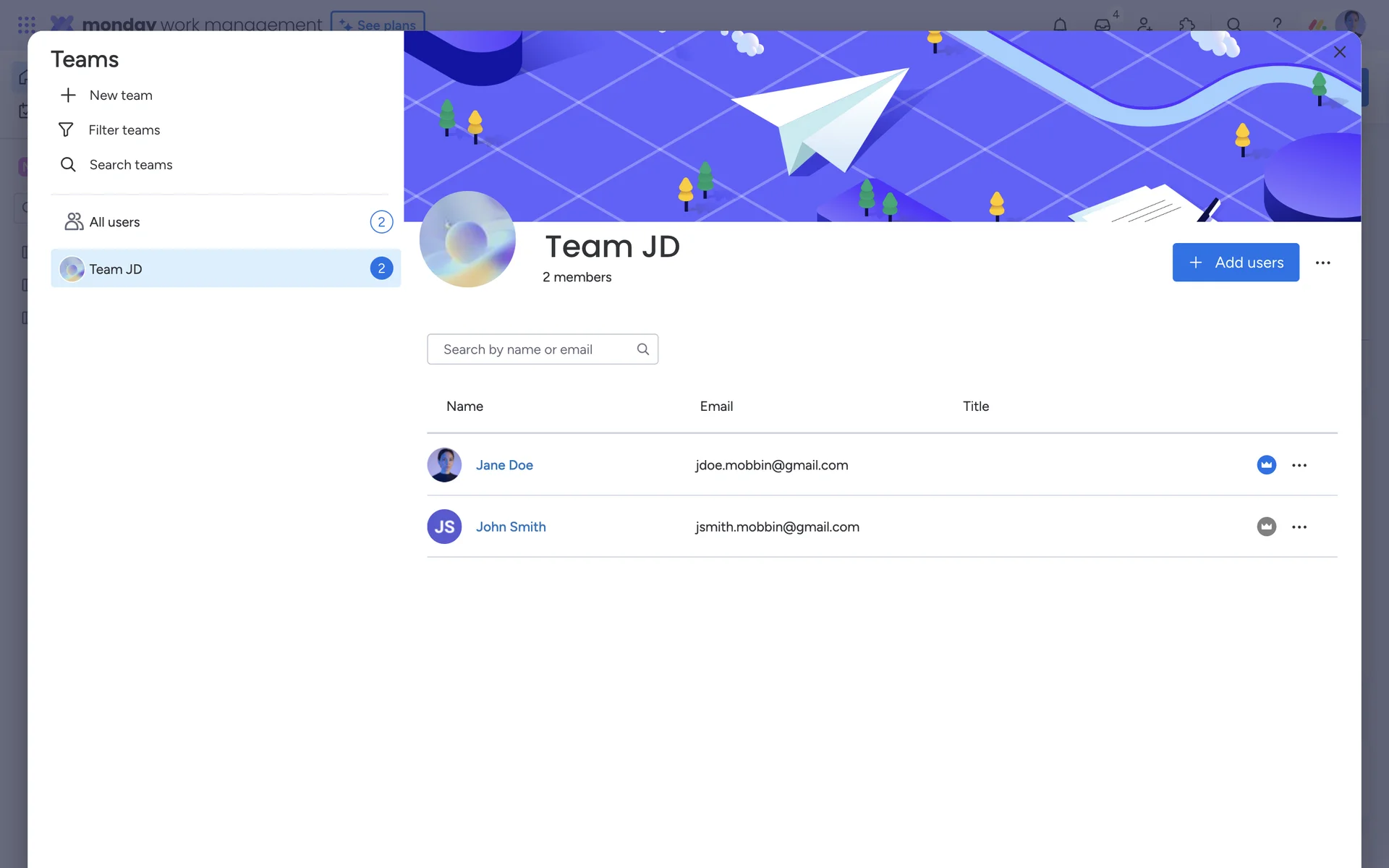The width and height of the screenshot is (1389, 868).
Task: Click the Add users button
Action: pos(1235,263)
